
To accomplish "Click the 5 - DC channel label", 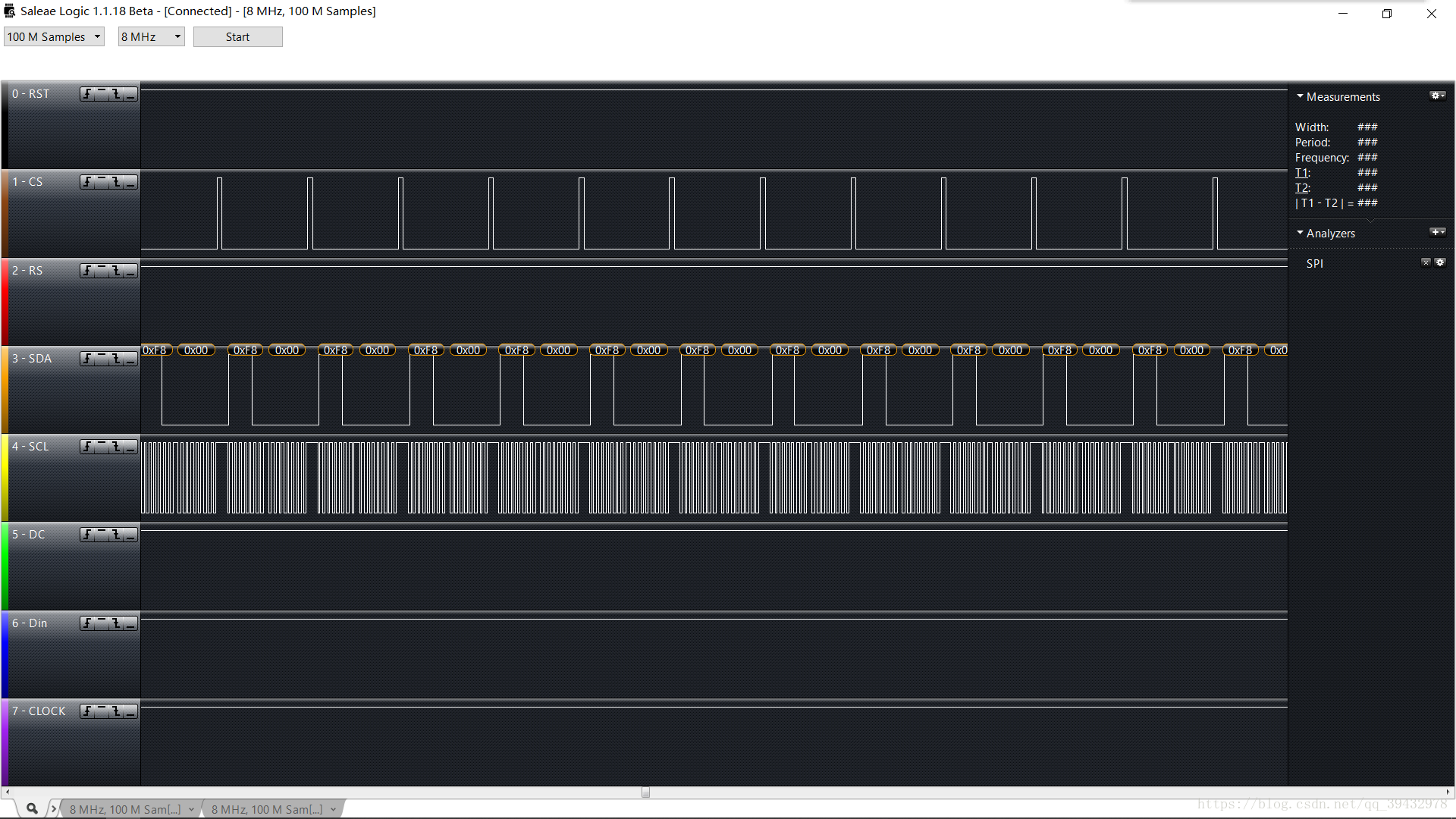I will [x=29, y=535].
